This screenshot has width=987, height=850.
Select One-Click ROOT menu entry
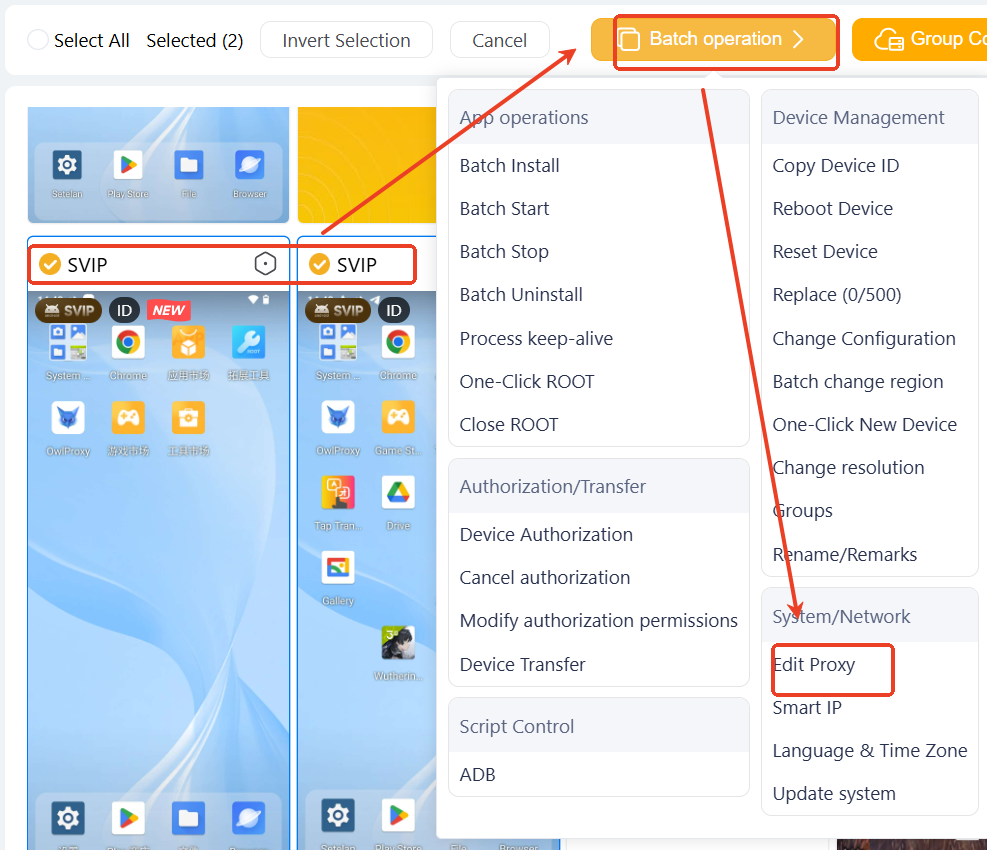coord(526,381)
